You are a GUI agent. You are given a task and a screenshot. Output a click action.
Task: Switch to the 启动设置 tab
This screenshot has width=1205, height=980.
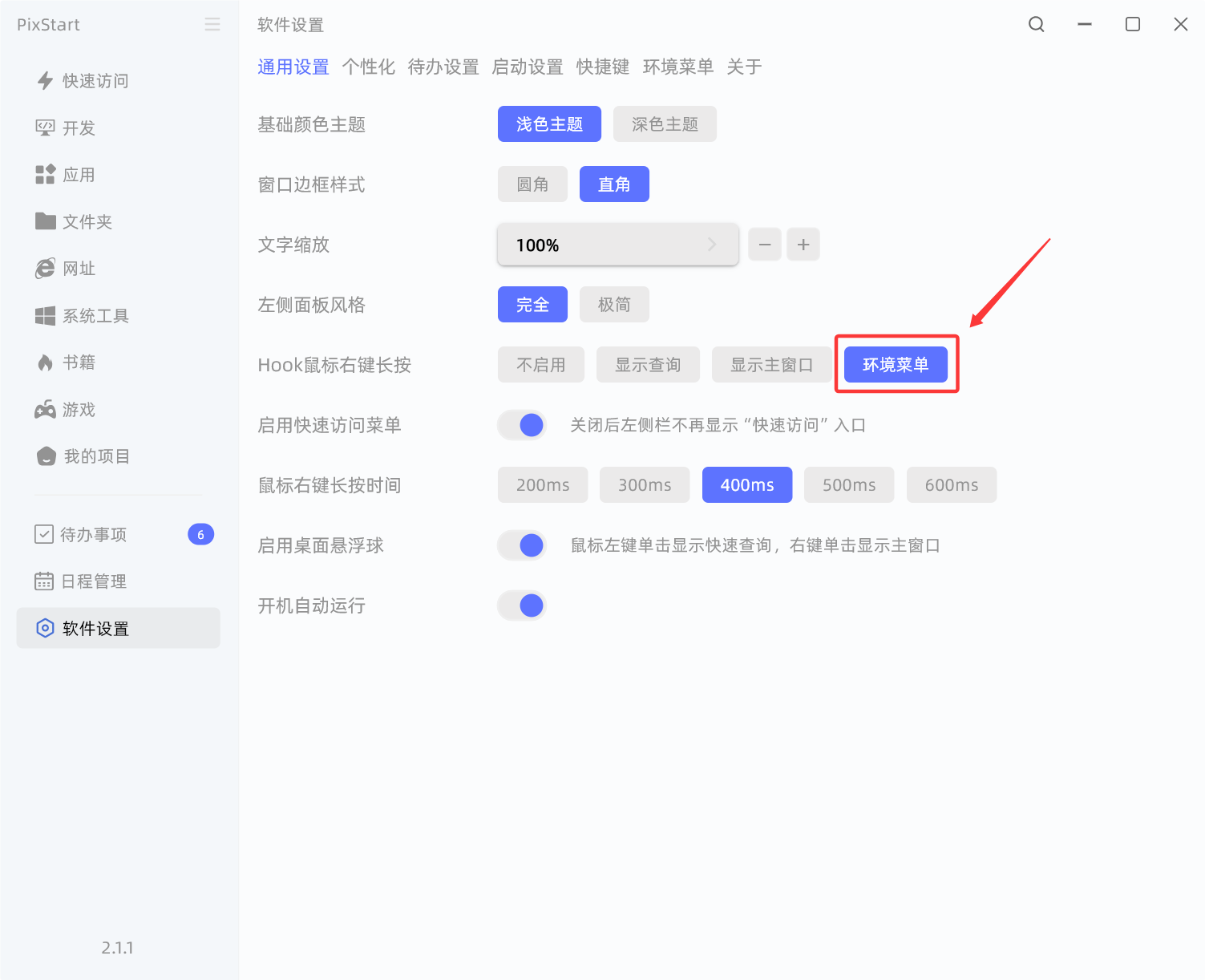528,67
